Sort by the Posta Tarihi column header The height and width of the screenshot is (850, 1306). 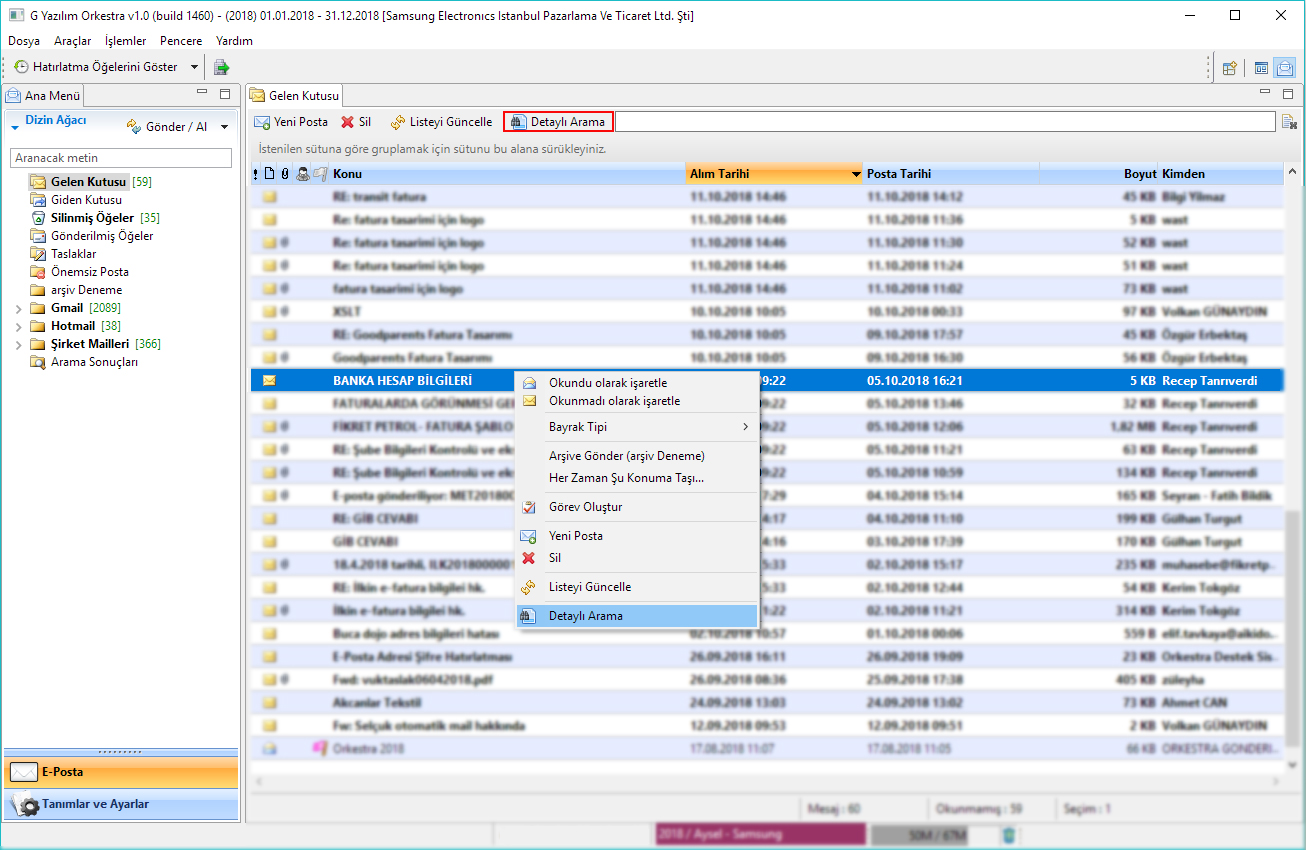(950, 174)
